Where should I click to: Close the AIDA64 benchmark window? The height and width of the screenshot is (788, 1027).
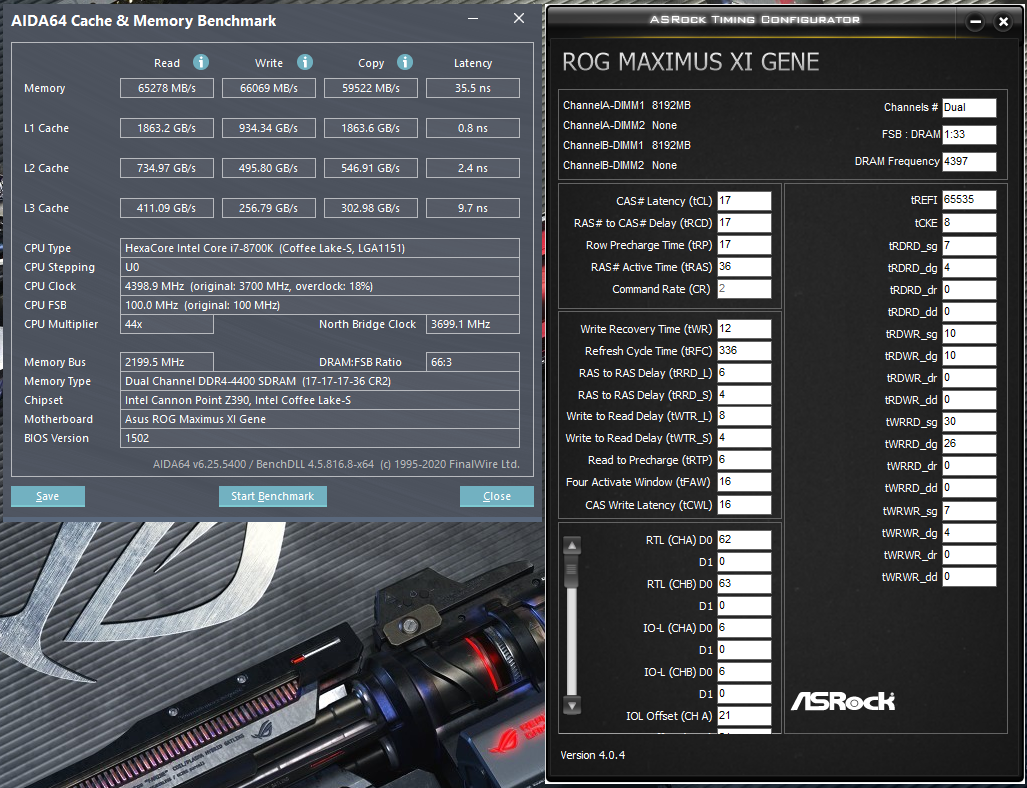click(519, 18)
